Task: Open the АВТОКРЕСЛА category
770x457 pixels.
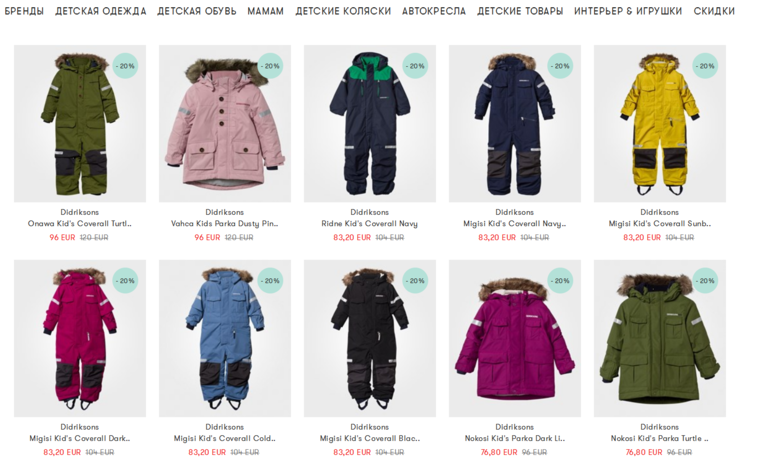Action: 434,11
